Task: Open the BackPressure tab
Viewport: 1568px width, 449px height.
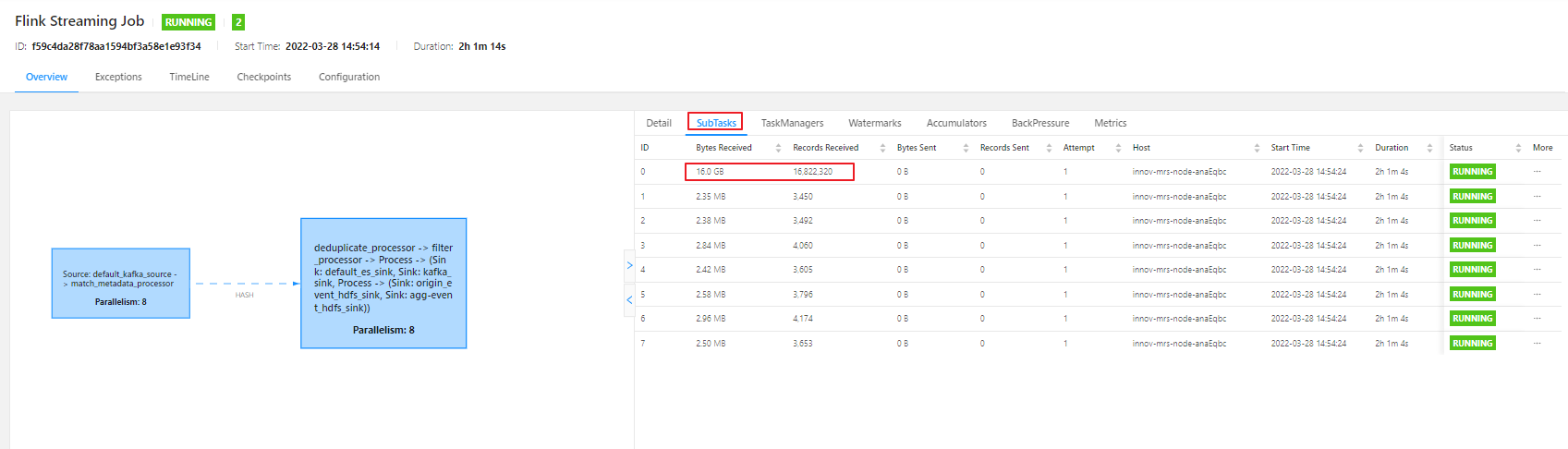Action: point(1040,123)
